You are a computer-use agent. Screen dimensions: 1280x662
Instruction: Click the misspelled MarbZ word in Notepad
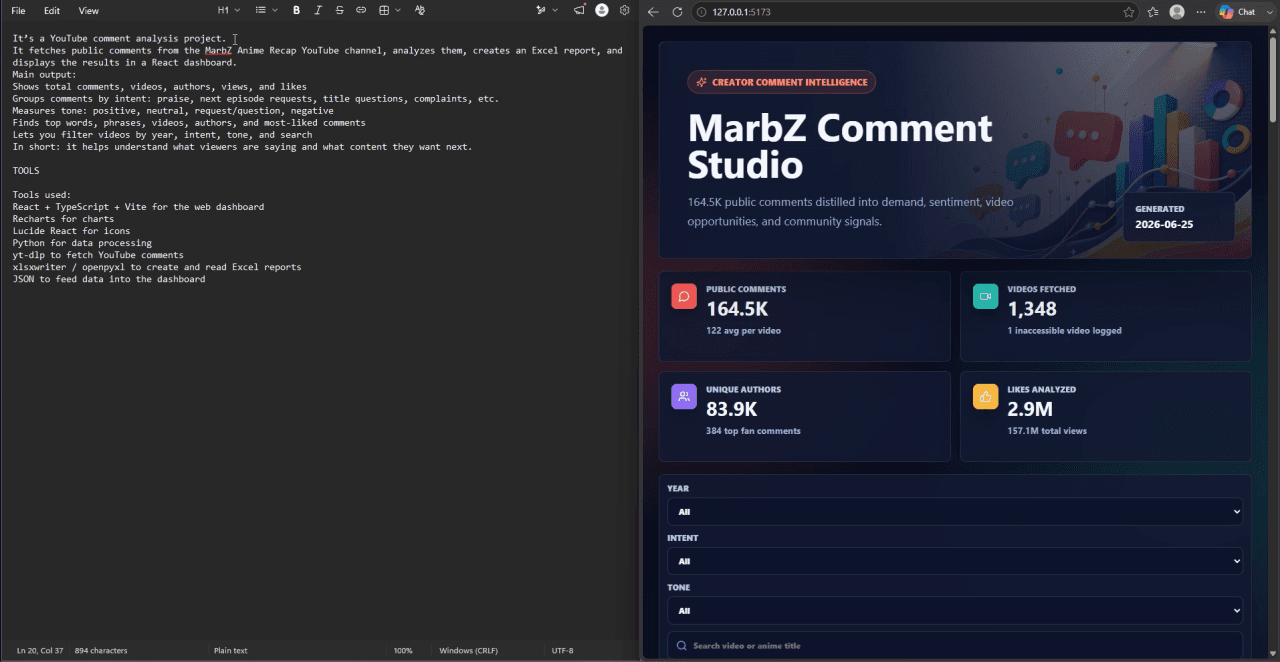(x=218, y=51)
